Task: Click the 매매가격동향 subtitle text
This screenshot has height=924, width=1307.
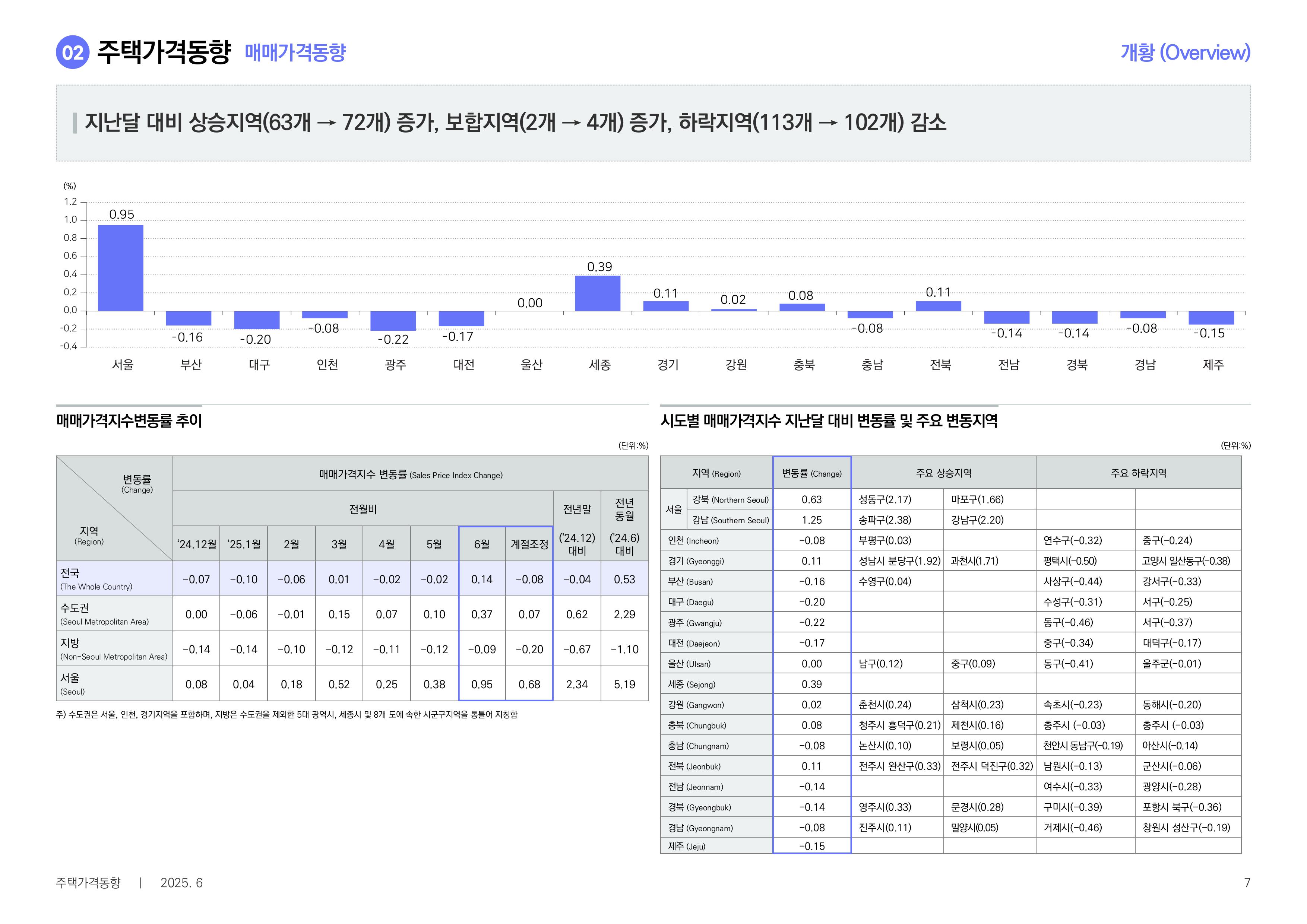Action: 295,53
